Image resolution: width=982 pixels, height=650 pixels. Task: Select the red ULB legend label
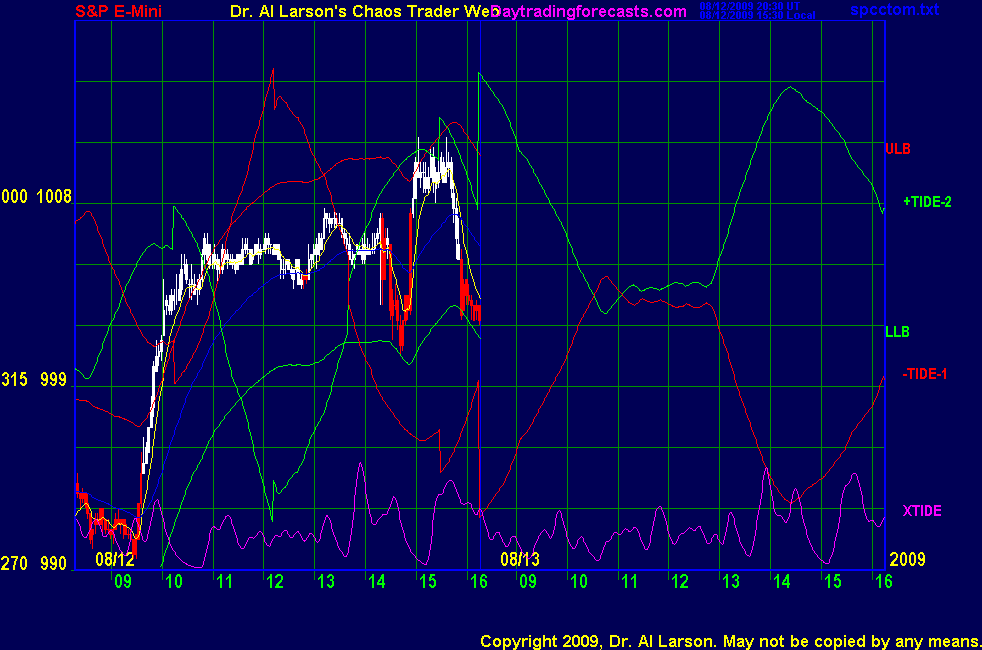[897, 149]
